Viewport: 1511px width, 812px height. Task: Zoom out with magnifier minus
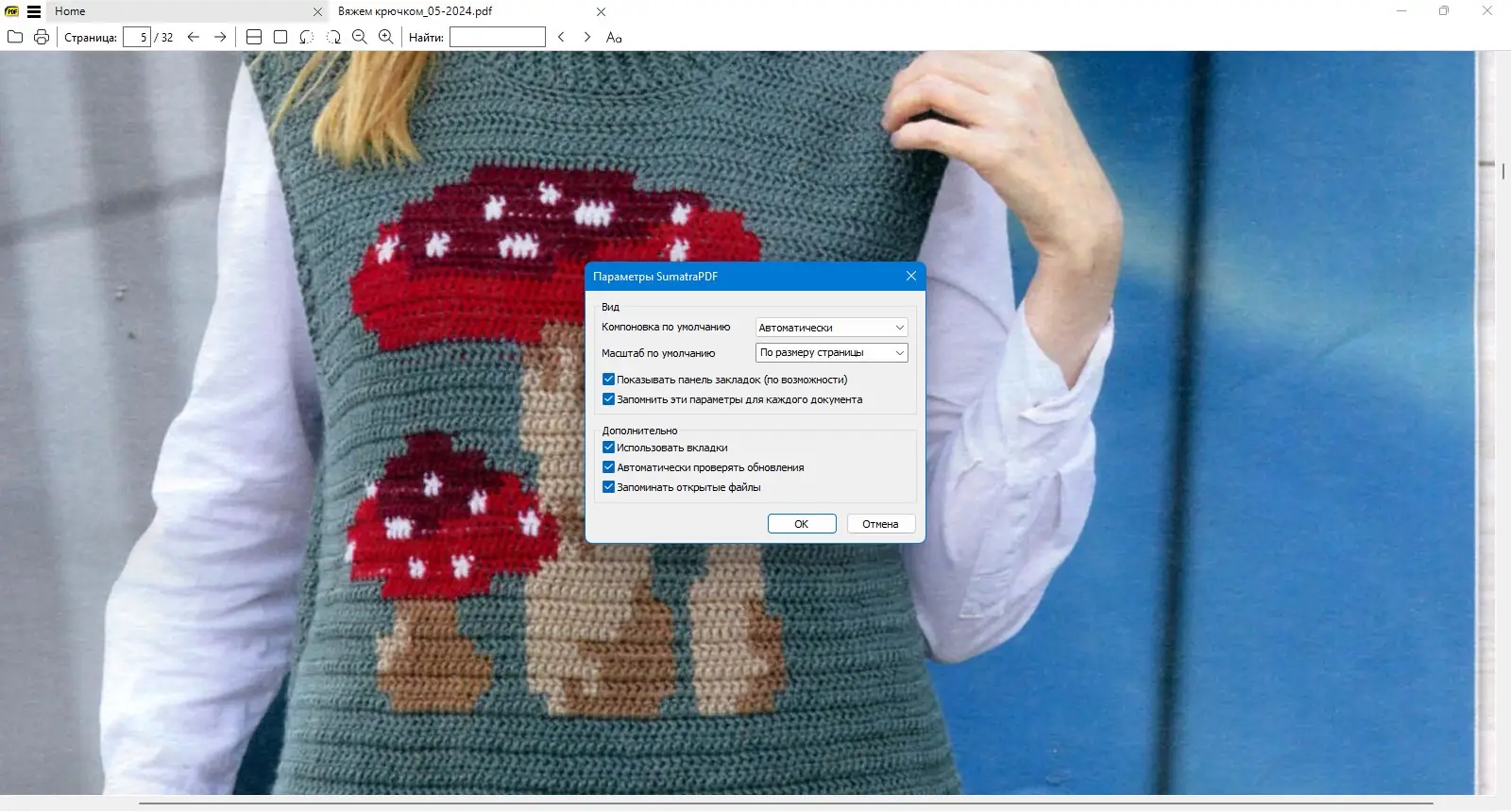(x=360, y=37)
